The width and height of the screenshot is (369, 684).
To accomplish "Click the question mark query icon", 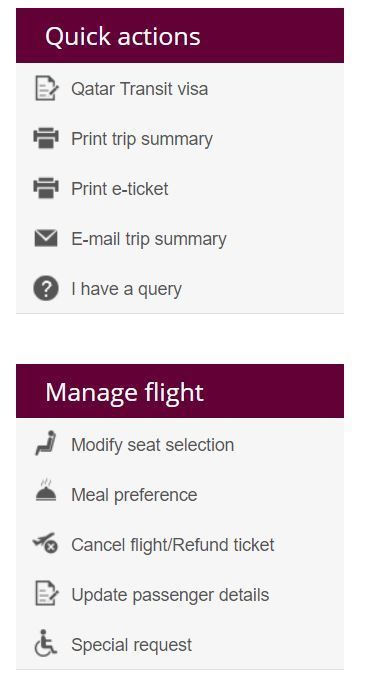I will 46,289.
